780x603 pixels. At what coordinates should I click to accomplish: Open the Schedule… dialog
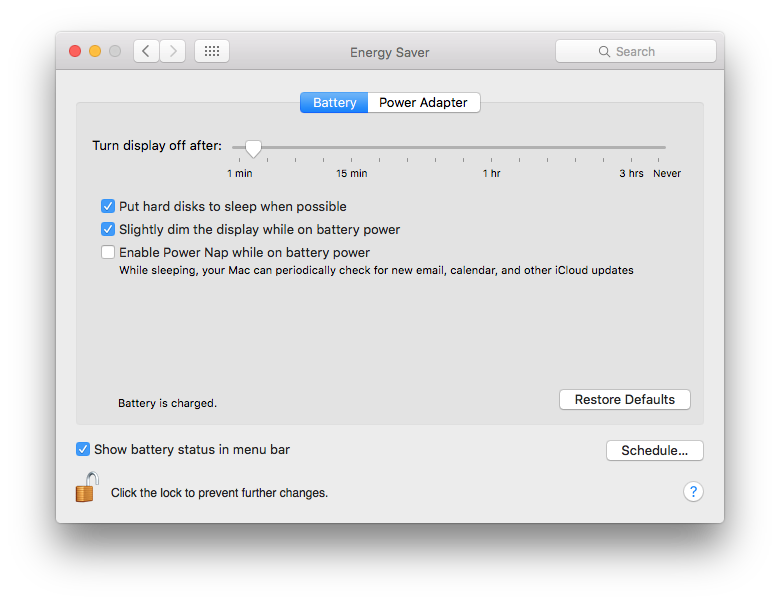point(655,450)
